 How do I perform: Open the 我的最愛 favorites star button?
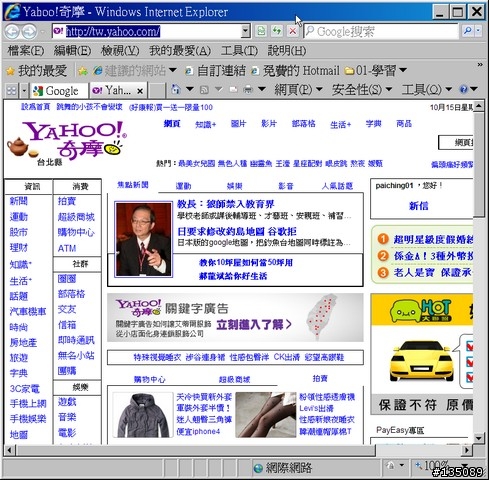(x=37, y=71)
